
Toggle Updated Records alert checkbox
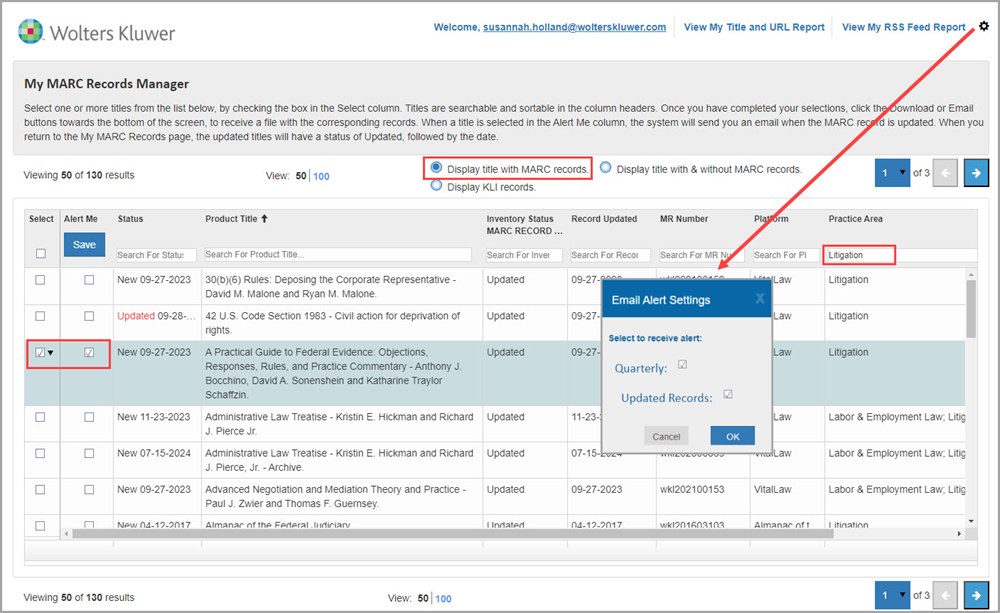pos(728,394)
